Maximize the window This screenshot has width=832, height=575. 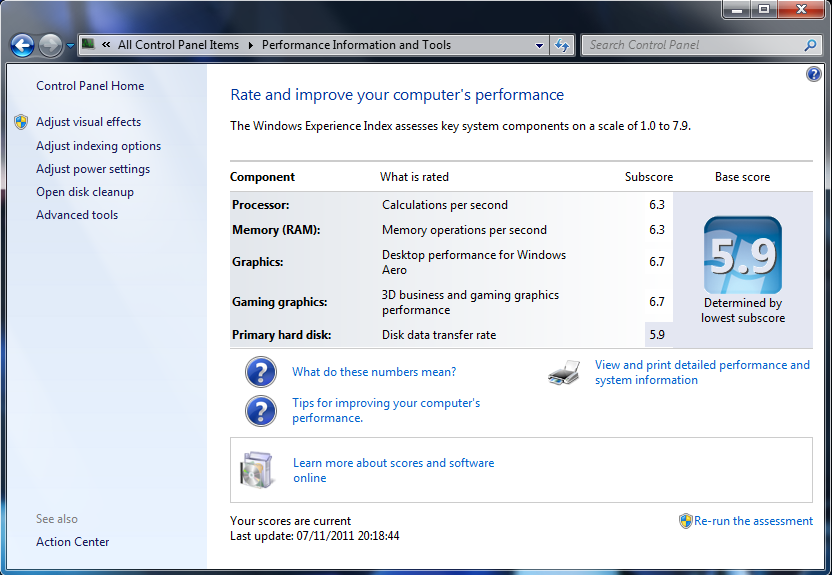[764, 10]
